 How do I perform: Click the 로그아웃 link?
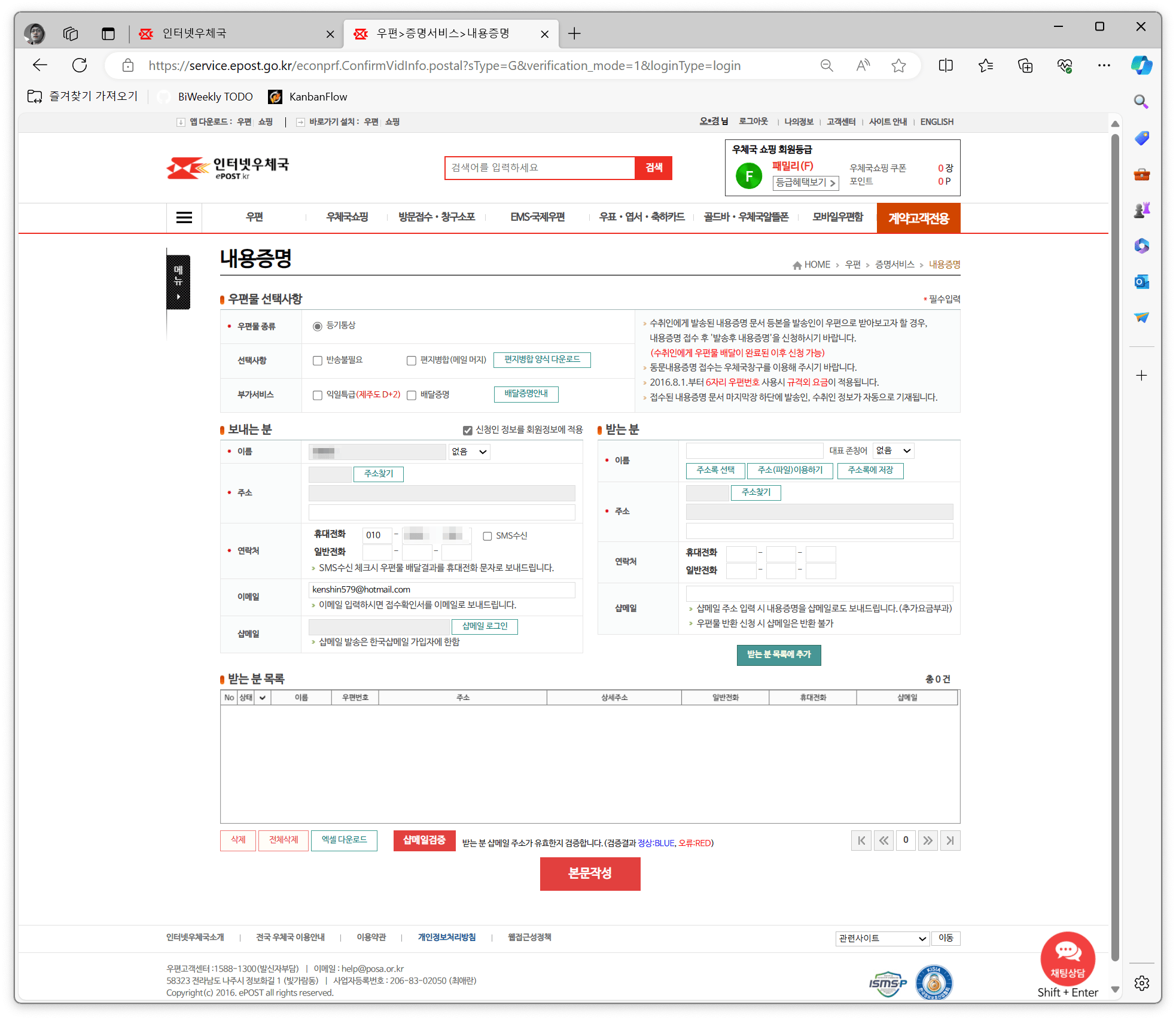tap(753, 121)
